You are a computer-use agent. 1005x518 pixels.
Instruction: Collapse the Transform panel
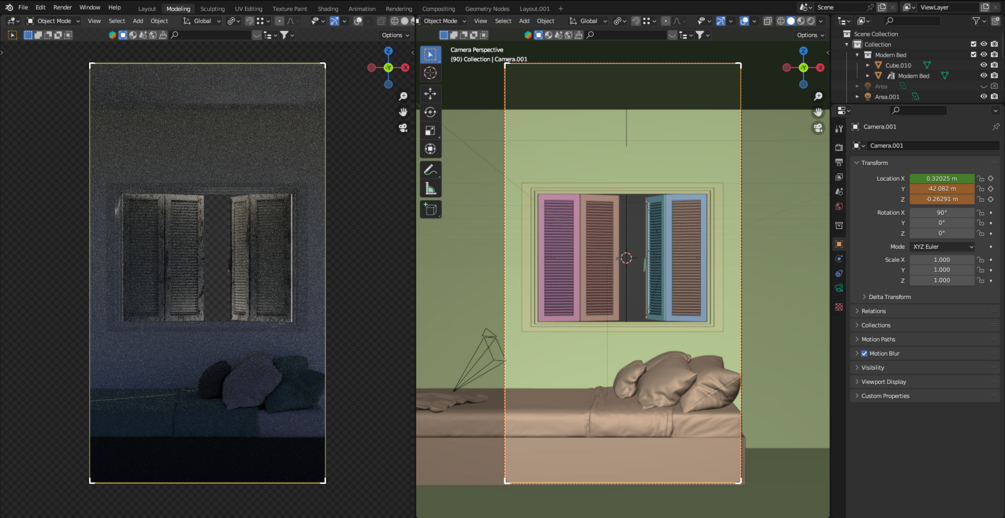click(x=874, y=163)
